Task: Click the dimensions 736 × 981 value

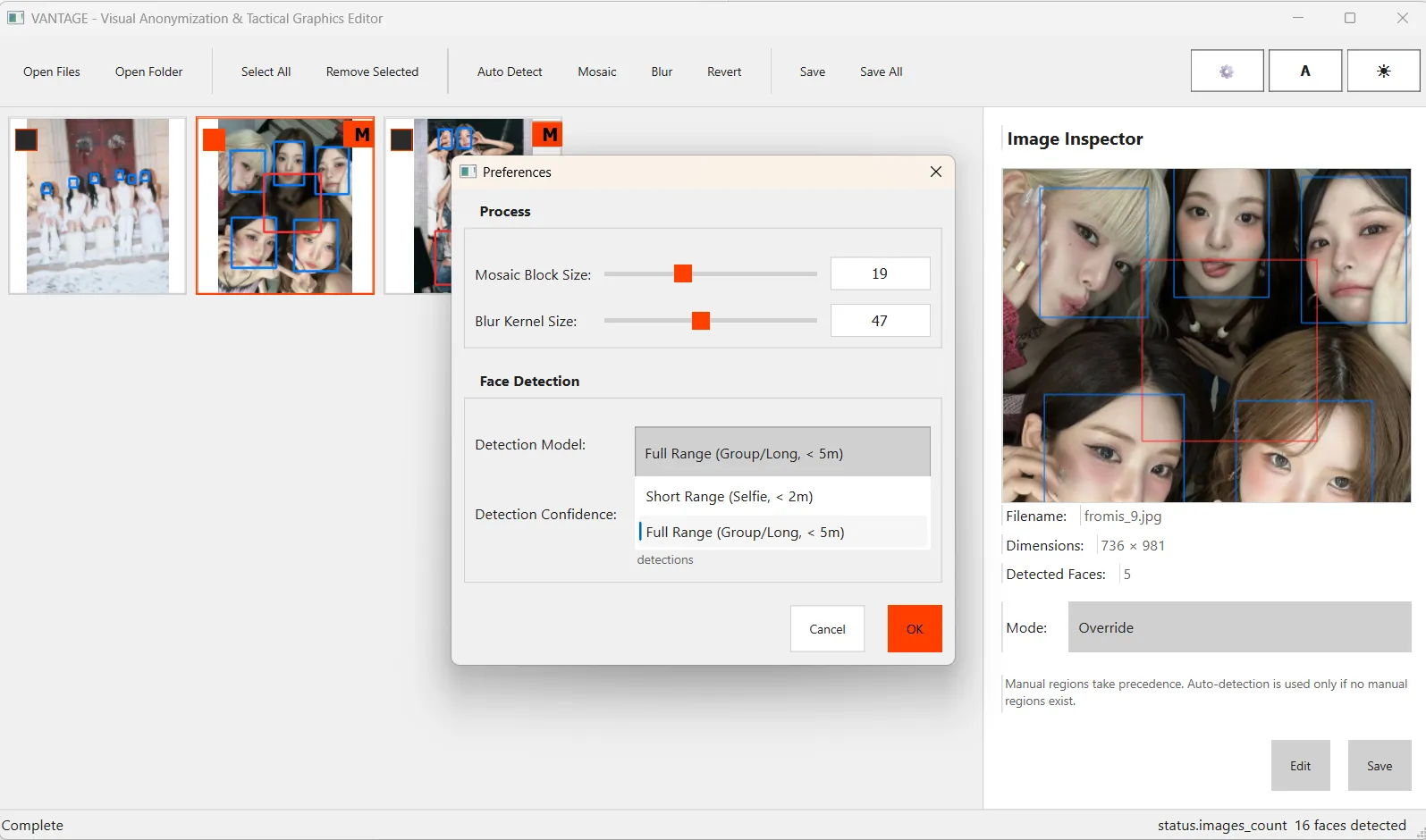Action: click(1133, 545)
